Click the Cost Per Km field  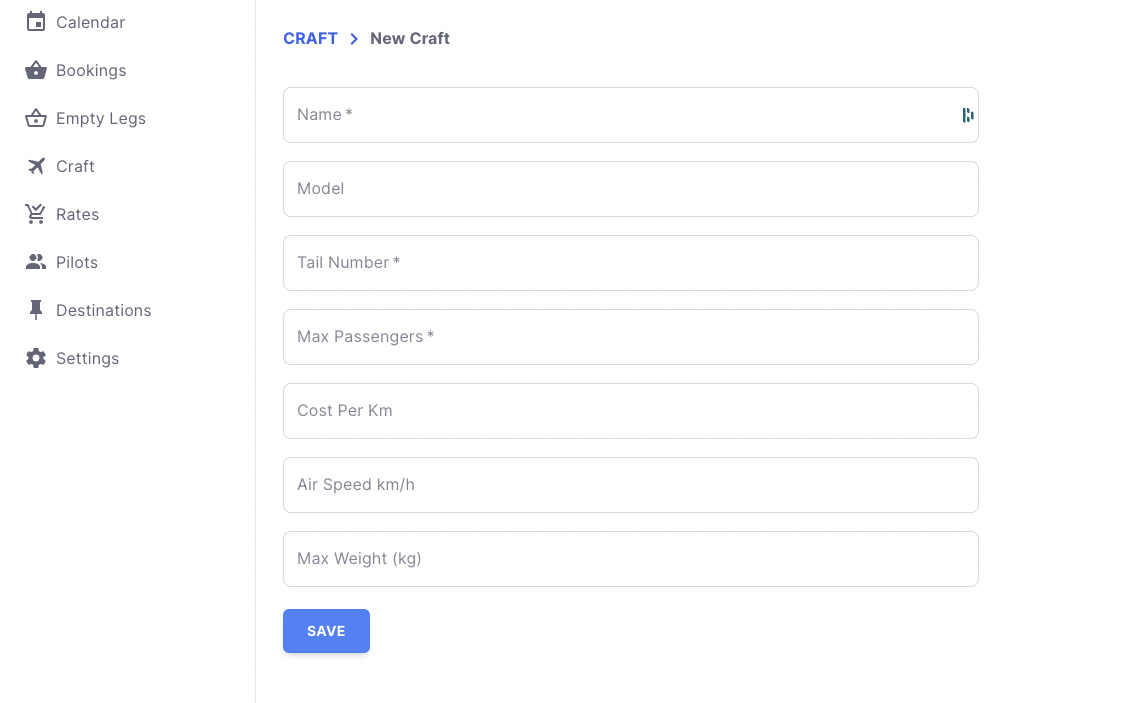(630, 411)
